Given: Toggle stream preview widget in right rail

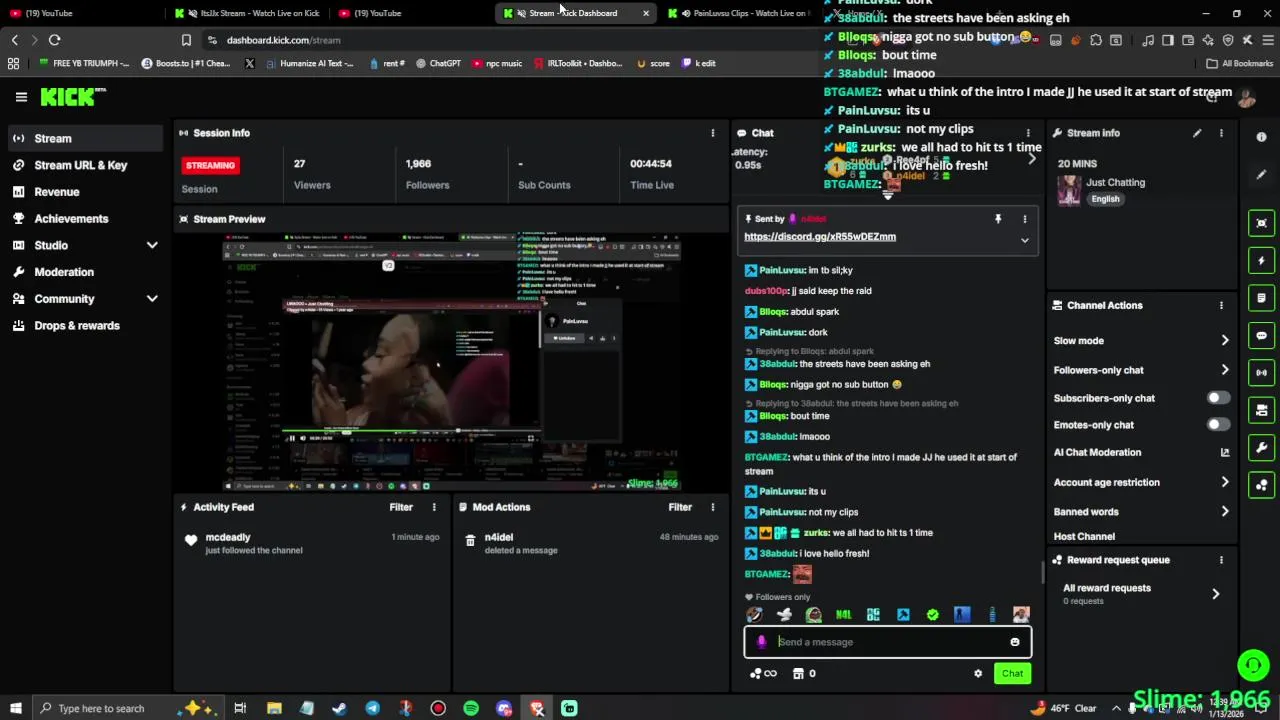Looking at the screenshot, I should tap(1261, 223).
